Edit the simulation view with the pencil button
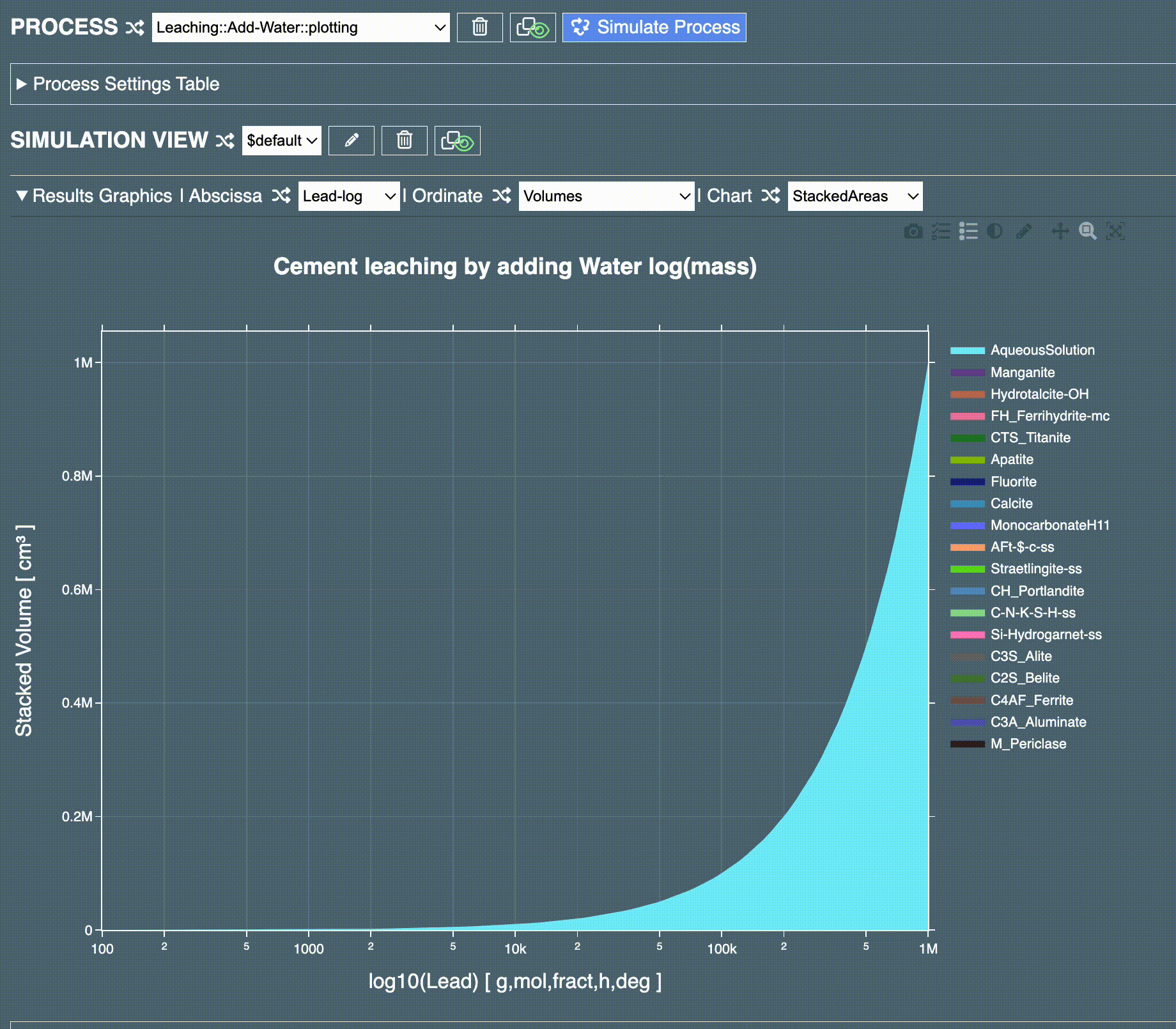 coord(351,141)
